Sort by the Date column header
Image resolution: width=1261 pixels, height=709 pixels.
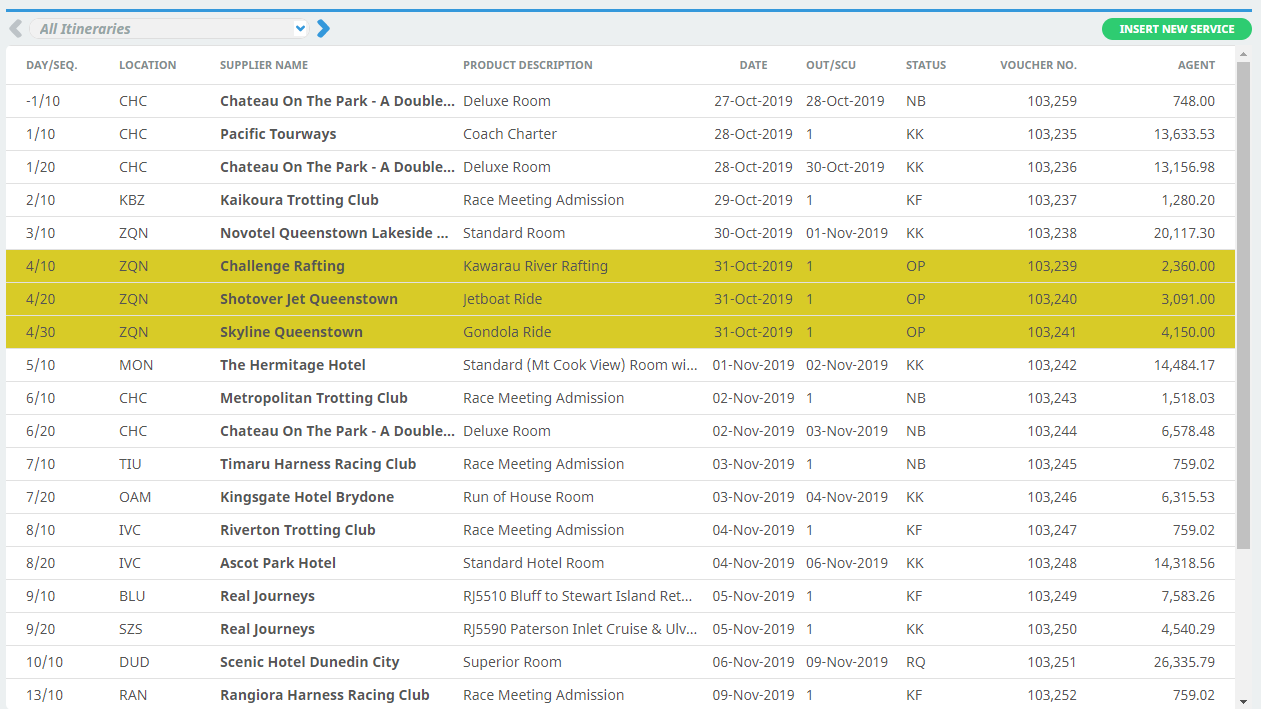753,65
